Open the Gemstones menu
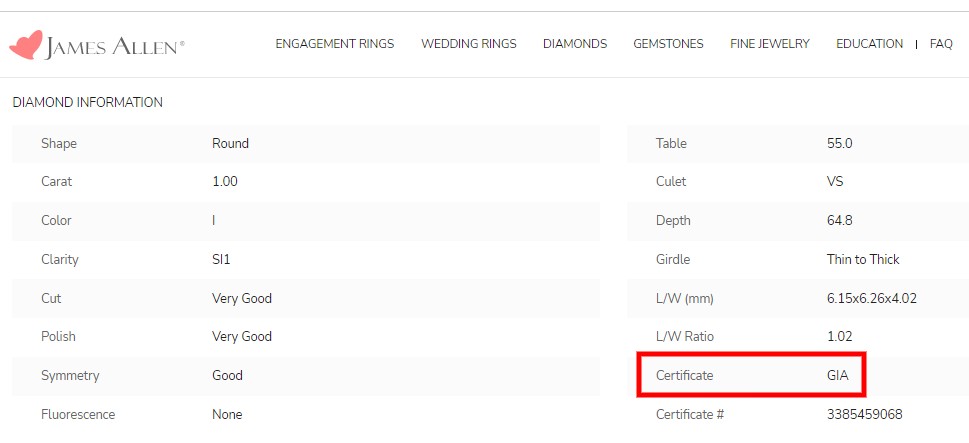The height and width of the screenshot is (443, 969). point(668,44)
